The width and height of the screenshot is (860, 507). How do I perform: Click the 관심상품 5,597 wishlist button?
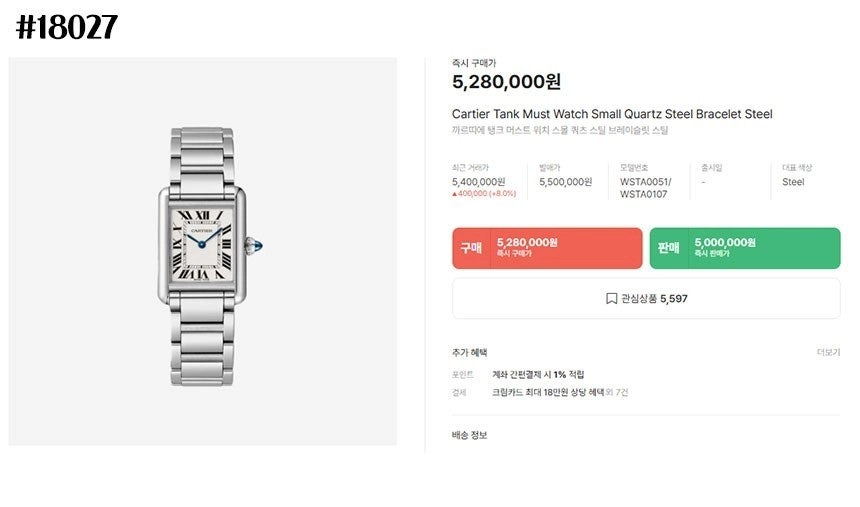(646, 298)
